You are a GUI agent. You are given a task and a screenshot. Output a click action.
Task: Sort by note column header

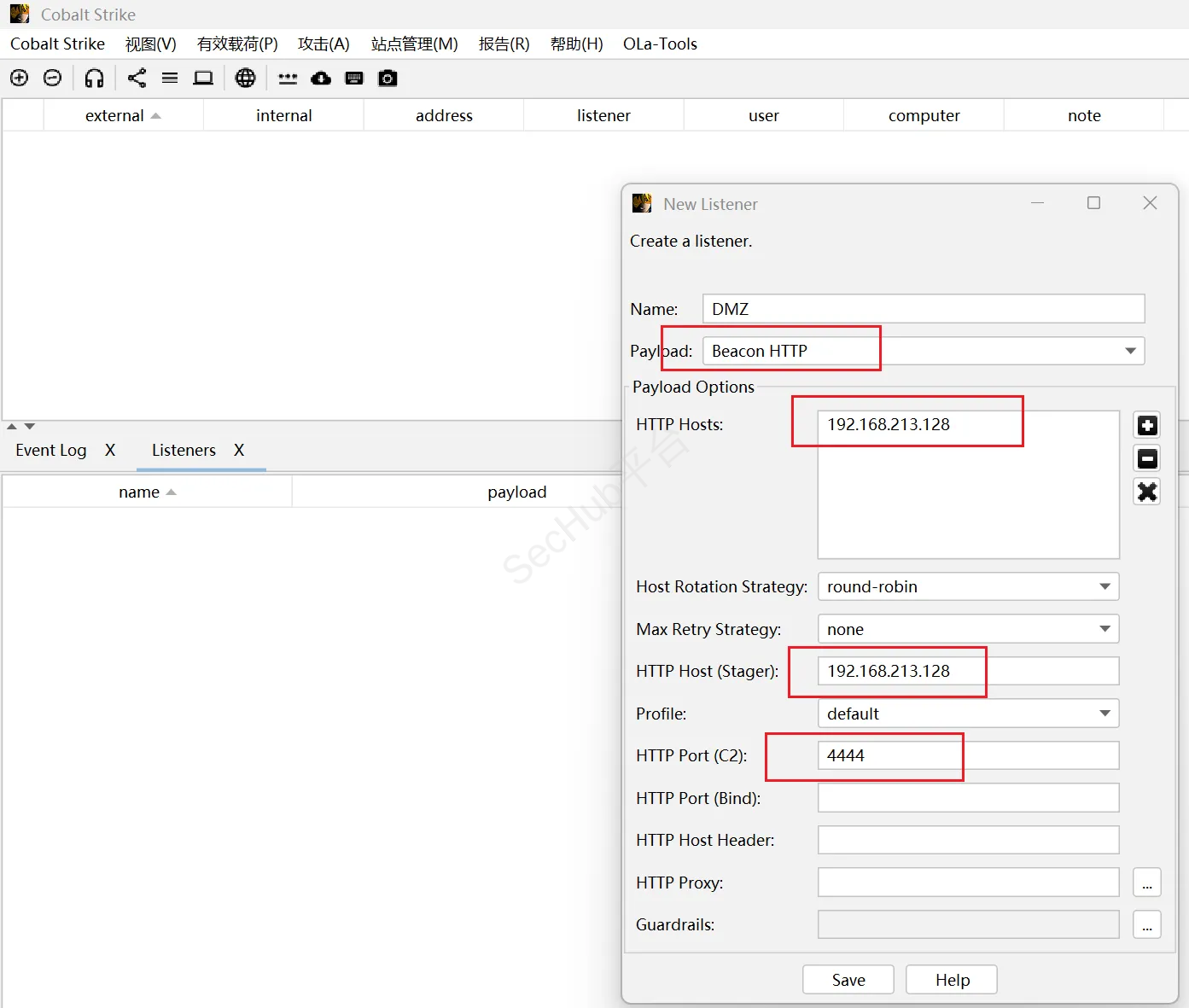coord(1084,115)
